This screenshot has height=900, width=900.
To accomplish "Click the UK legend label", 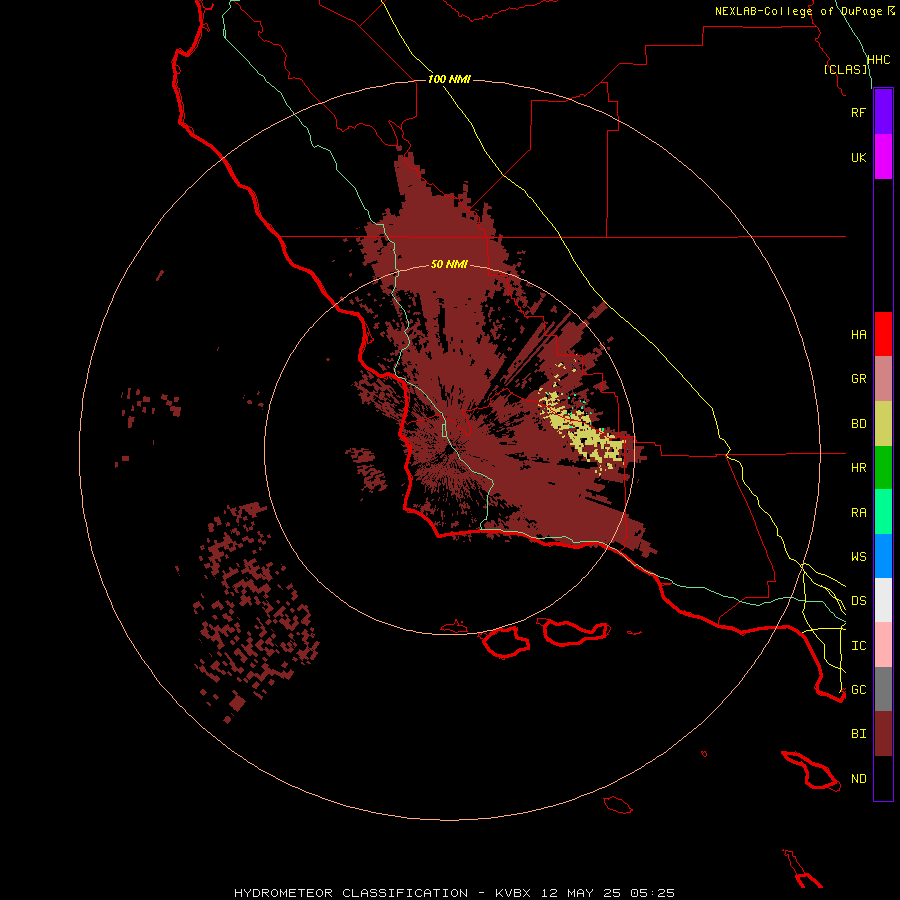I will (x=858, y=157).
